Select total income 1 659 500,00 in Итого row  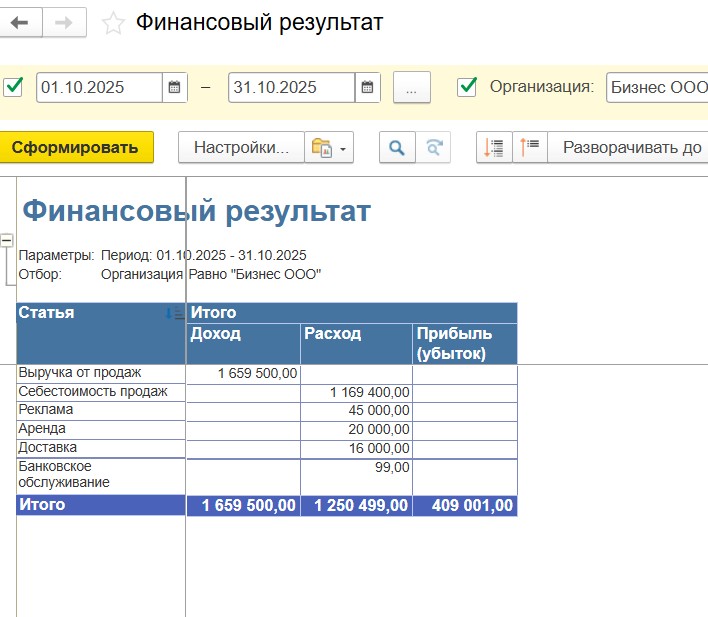point(243,505)
